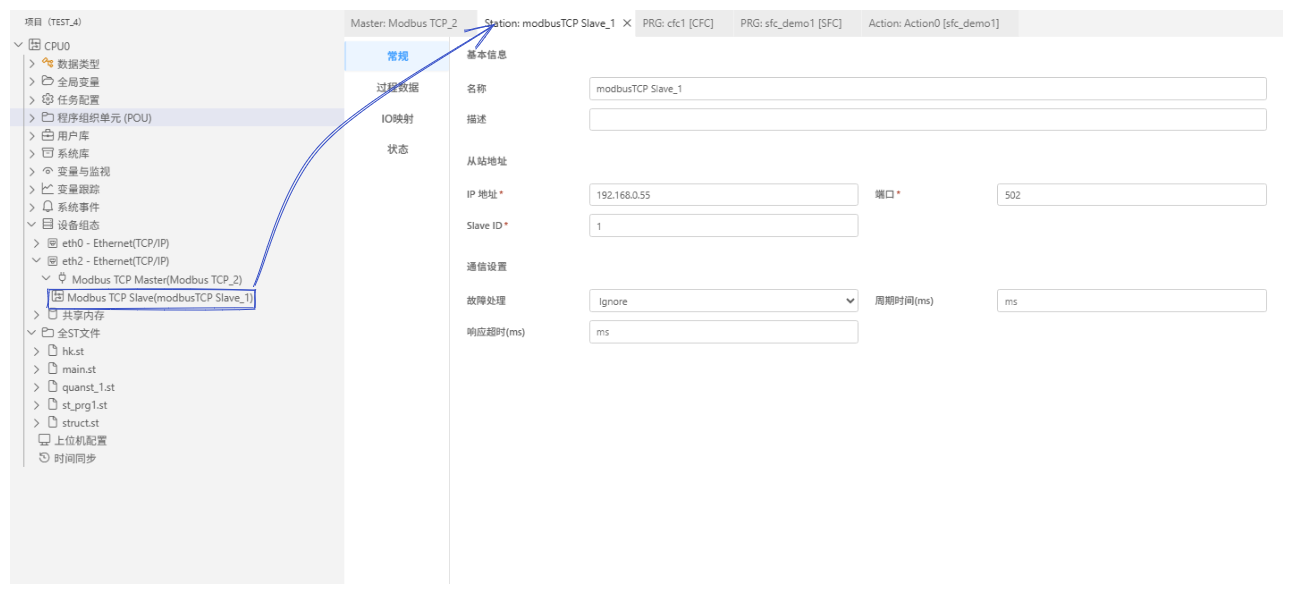
Task: Expand the eth0 Ethernet node
Action: pos(37,243)
